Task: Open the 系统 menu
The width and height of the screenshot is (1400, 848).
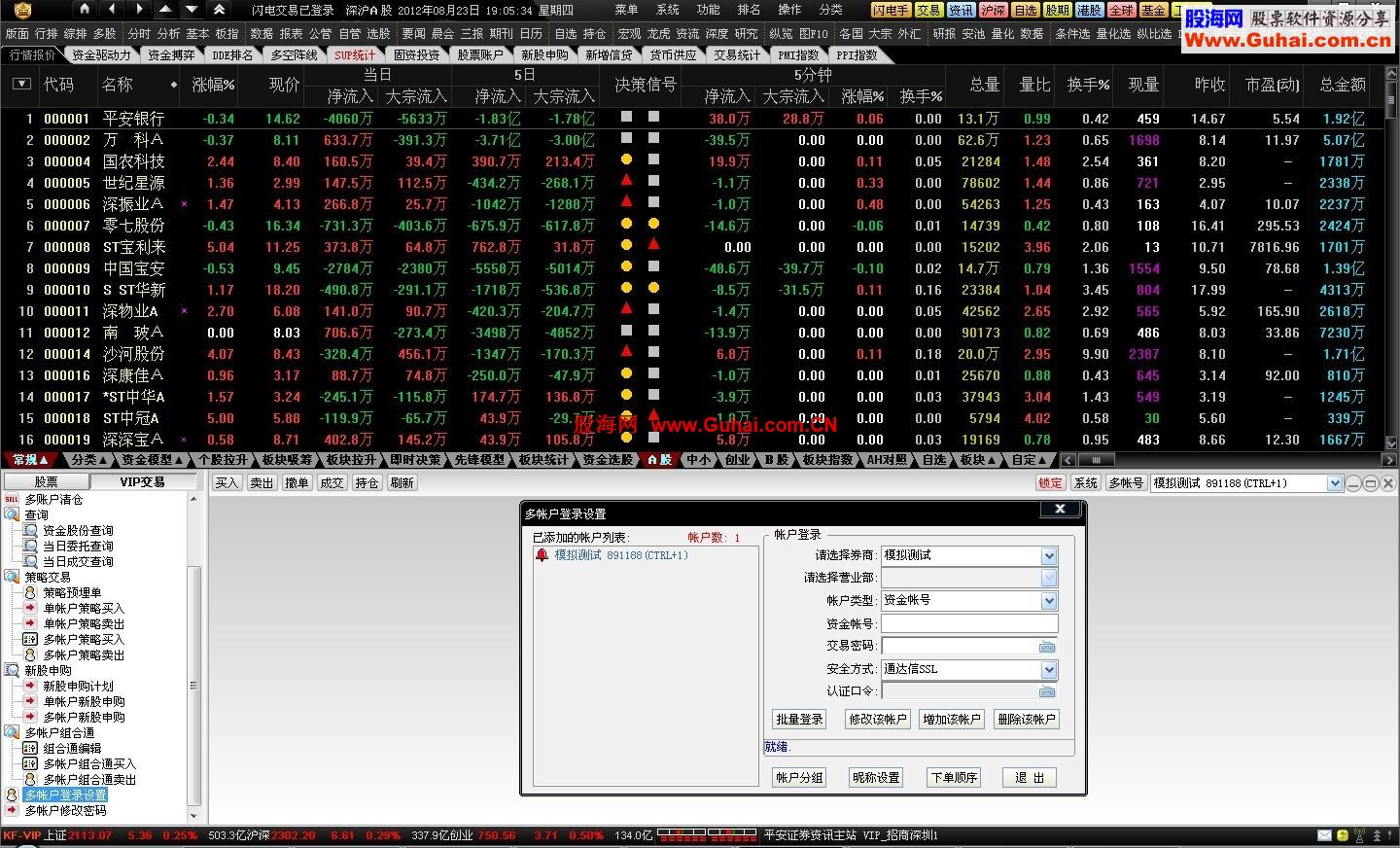Action: (667, 10)
